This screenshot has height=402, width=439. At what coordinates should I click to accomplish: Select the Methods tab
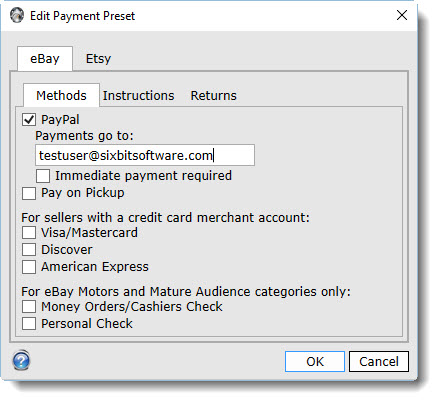[61, 95]
